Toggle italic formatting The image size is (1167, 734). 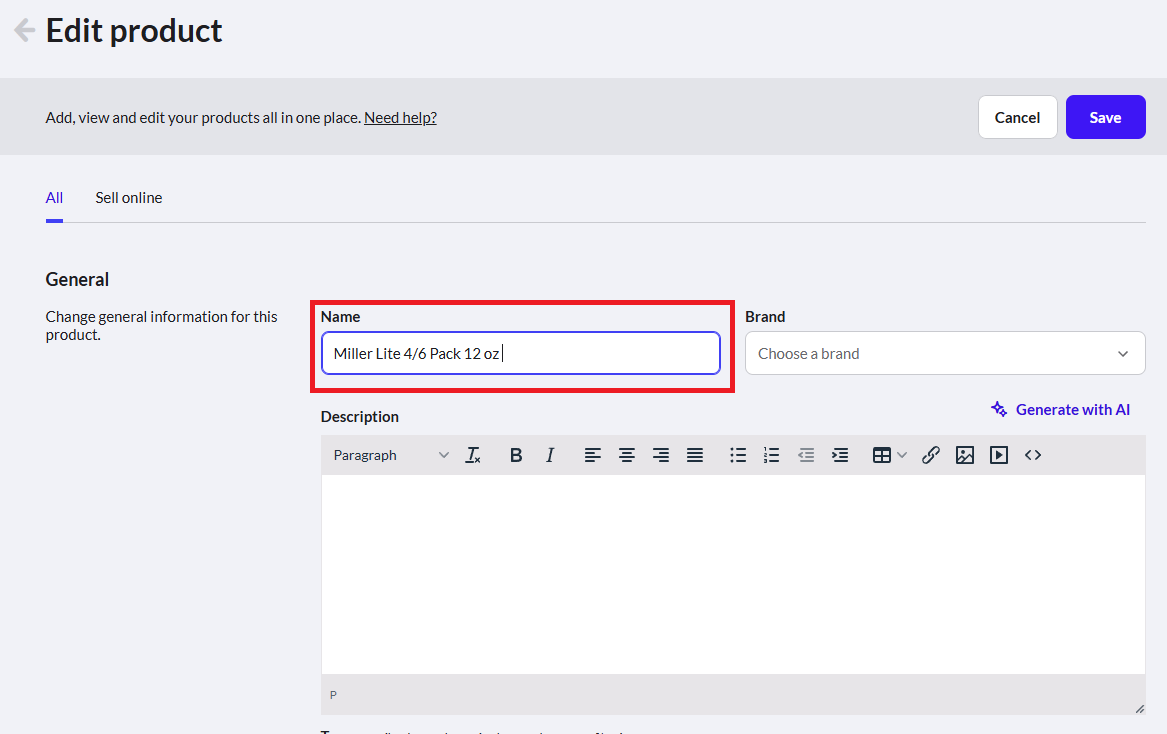[x=550, y=455]
